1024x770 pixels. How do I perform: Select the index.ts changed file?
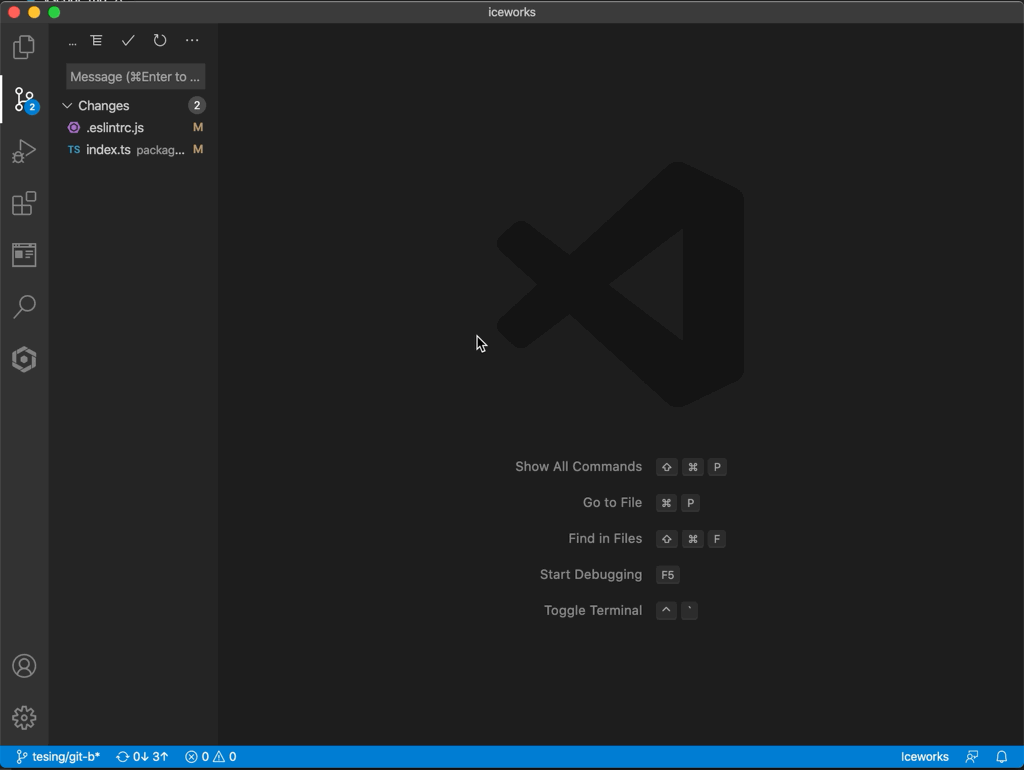(108, 150)
